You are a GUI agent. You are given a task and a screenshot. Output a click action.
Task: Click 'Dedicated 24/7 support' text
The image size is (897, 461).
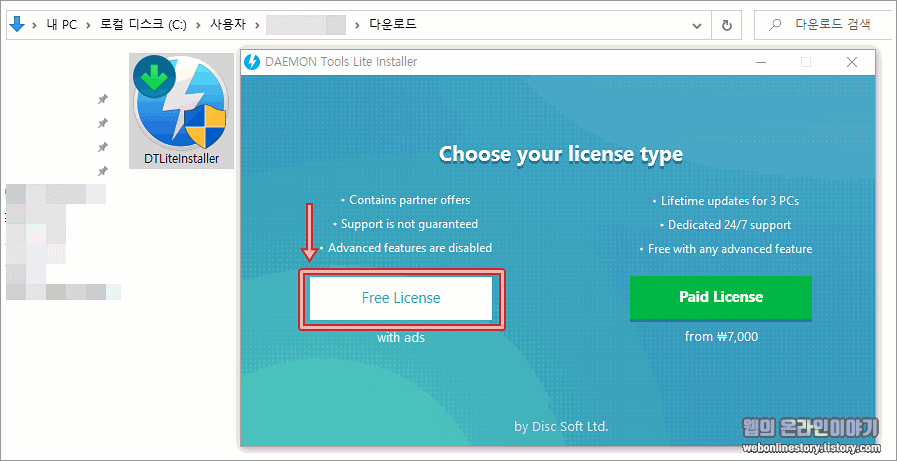click(729, 225)
